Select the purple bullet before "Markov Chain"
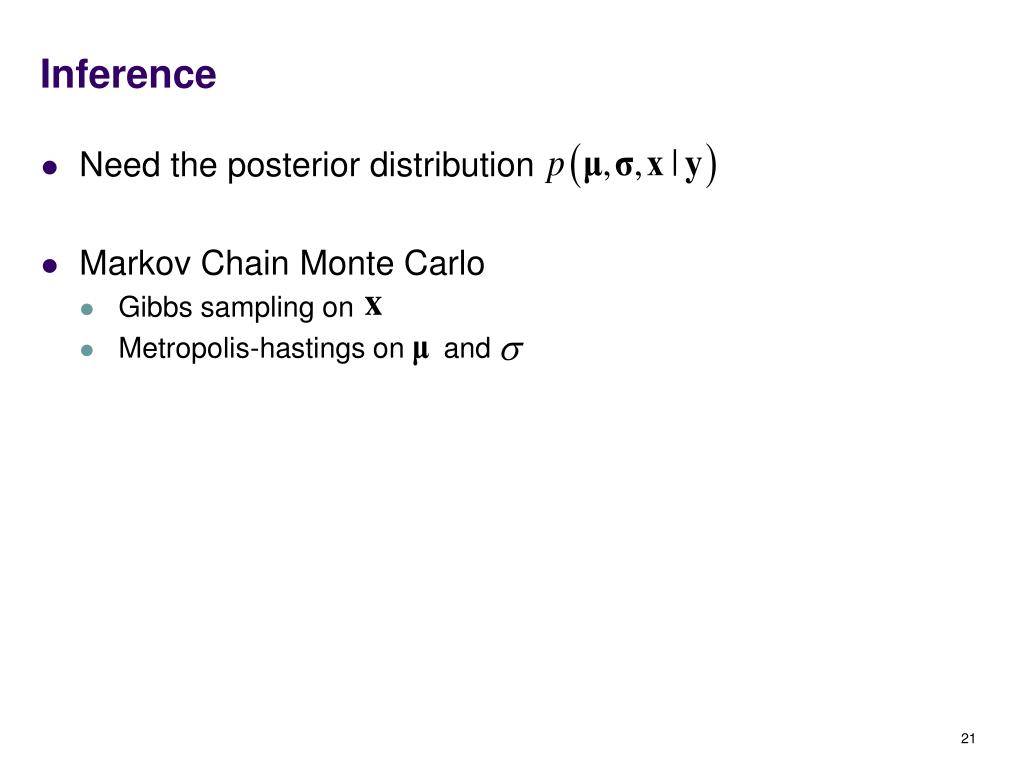 click(50, 266)
